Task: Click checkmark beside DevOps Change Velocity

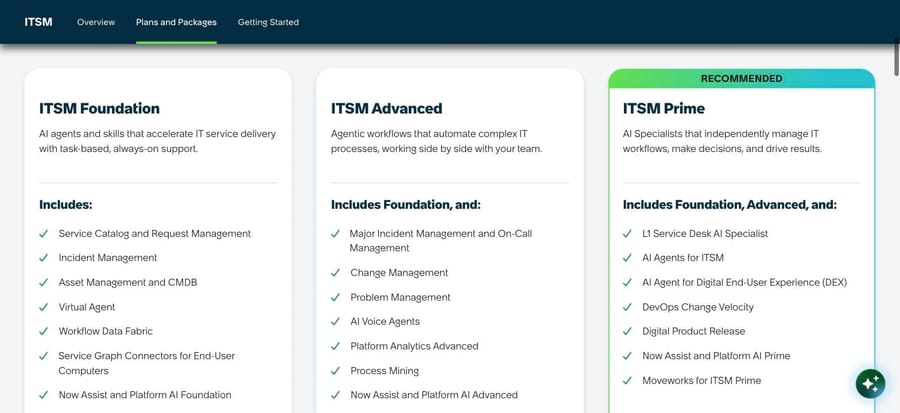Action: (627, 307)
